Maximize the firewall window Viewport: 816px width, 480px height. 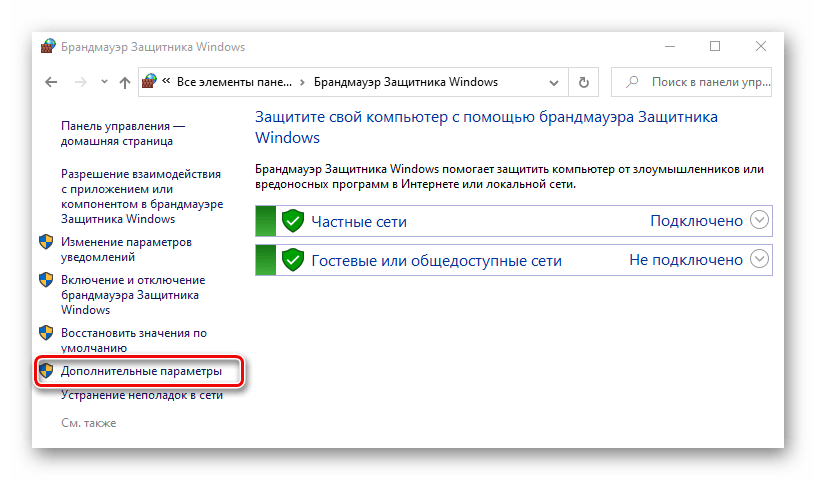pos(715,46)
